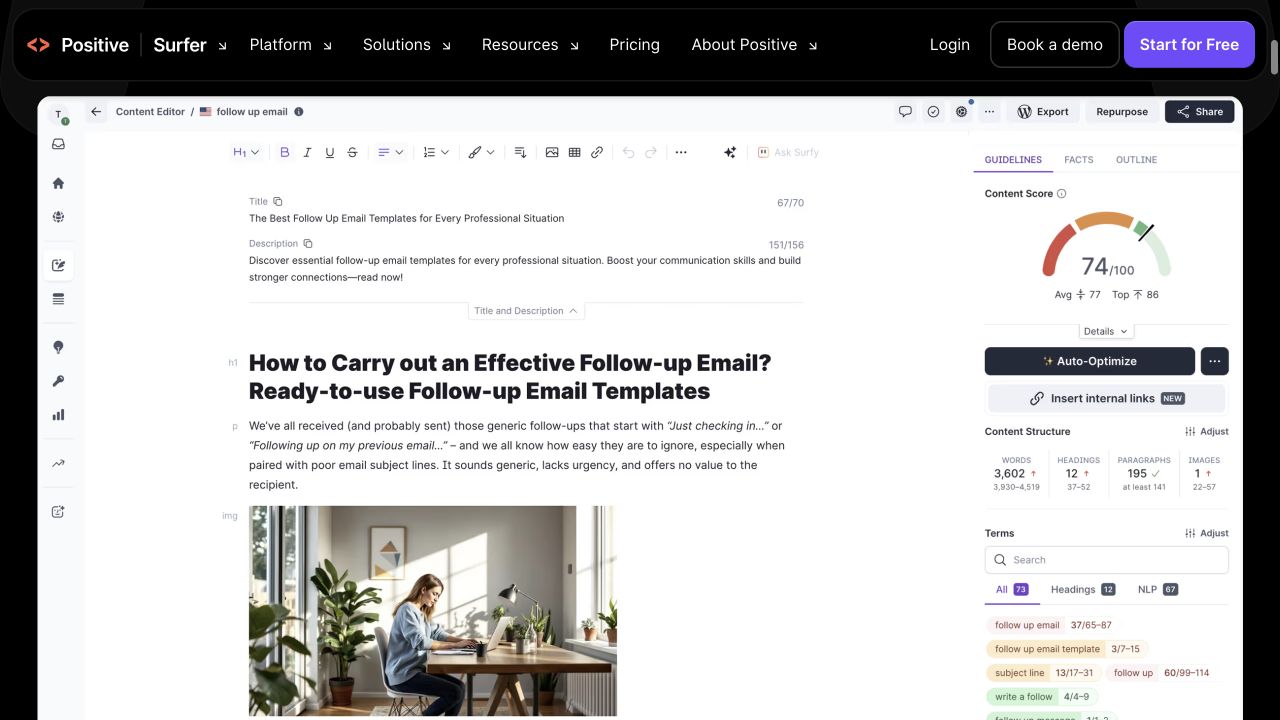Go back using the arrow beside Content Editor
Image resolution: width=1280 pixels, height=720 pixels.
96,112
